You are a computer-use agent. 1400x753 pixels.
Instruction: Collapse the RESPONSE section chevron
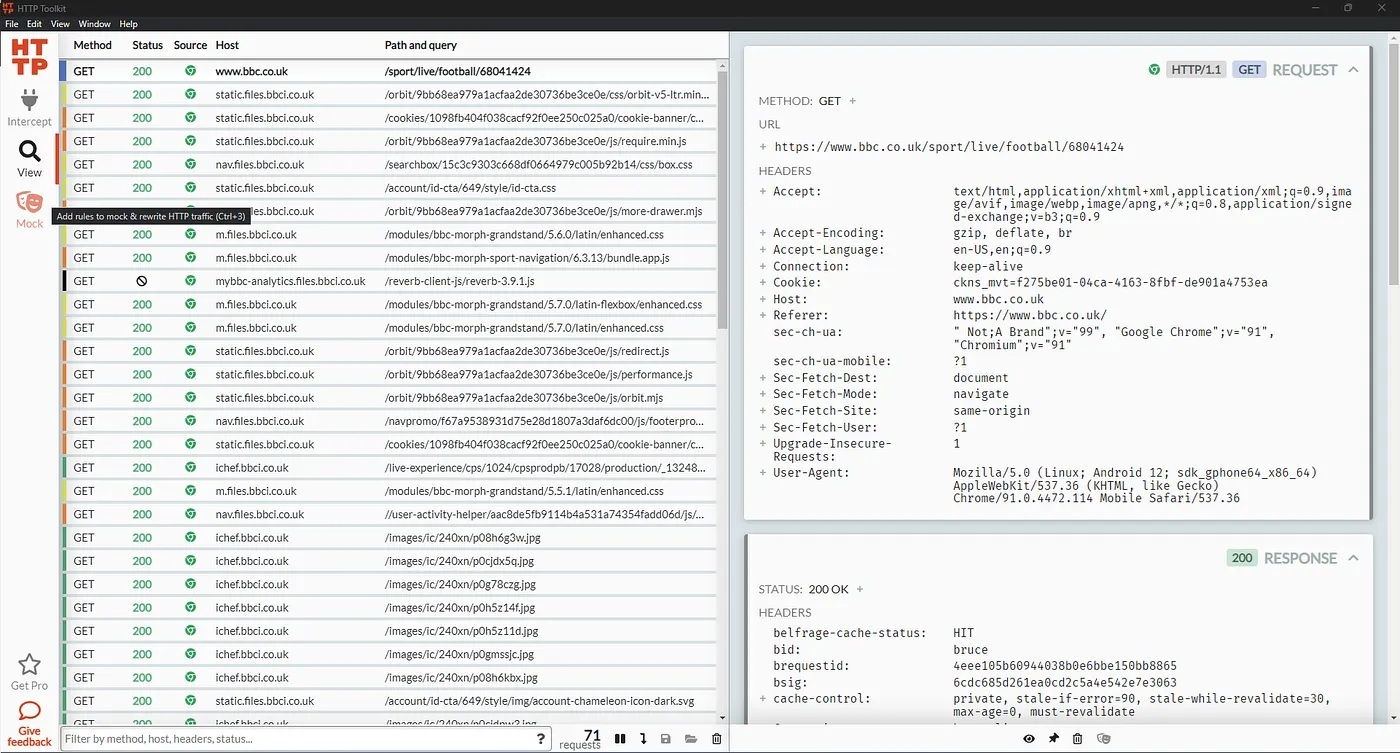point(1354,557)
